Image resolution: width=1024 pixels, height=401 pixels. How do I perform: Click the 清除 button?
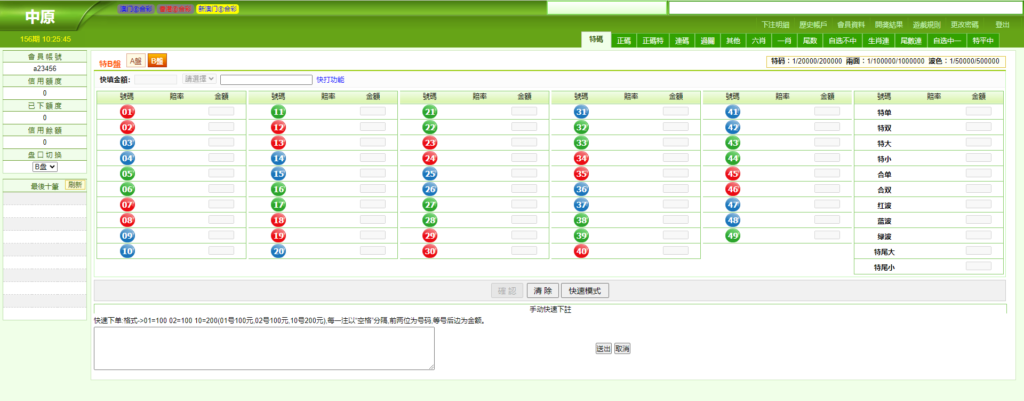point(543,291)
